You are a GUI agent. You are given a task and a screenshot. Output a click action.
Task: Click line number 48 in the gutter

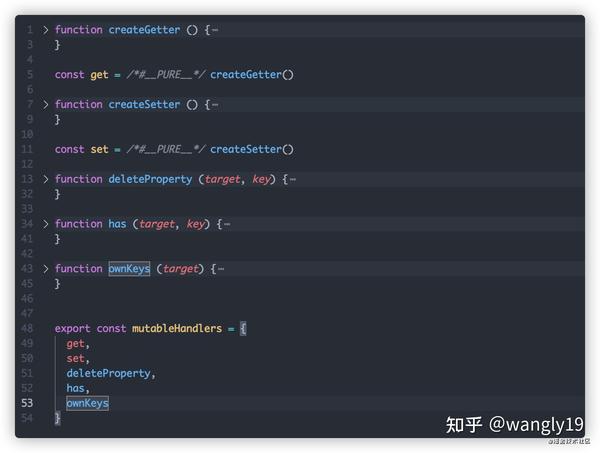click(x=27, y=329)
